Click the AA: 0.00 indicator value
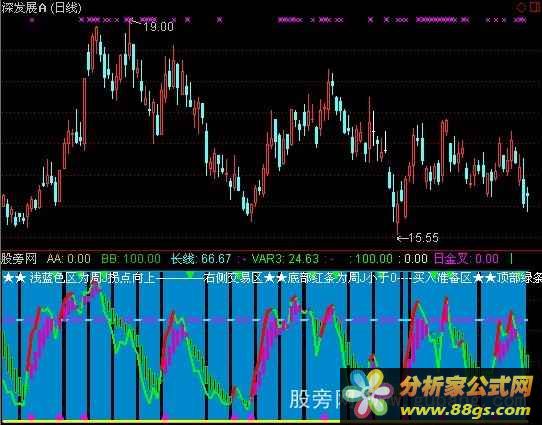This screenshot has width=542, height=425. click(68, 258)
